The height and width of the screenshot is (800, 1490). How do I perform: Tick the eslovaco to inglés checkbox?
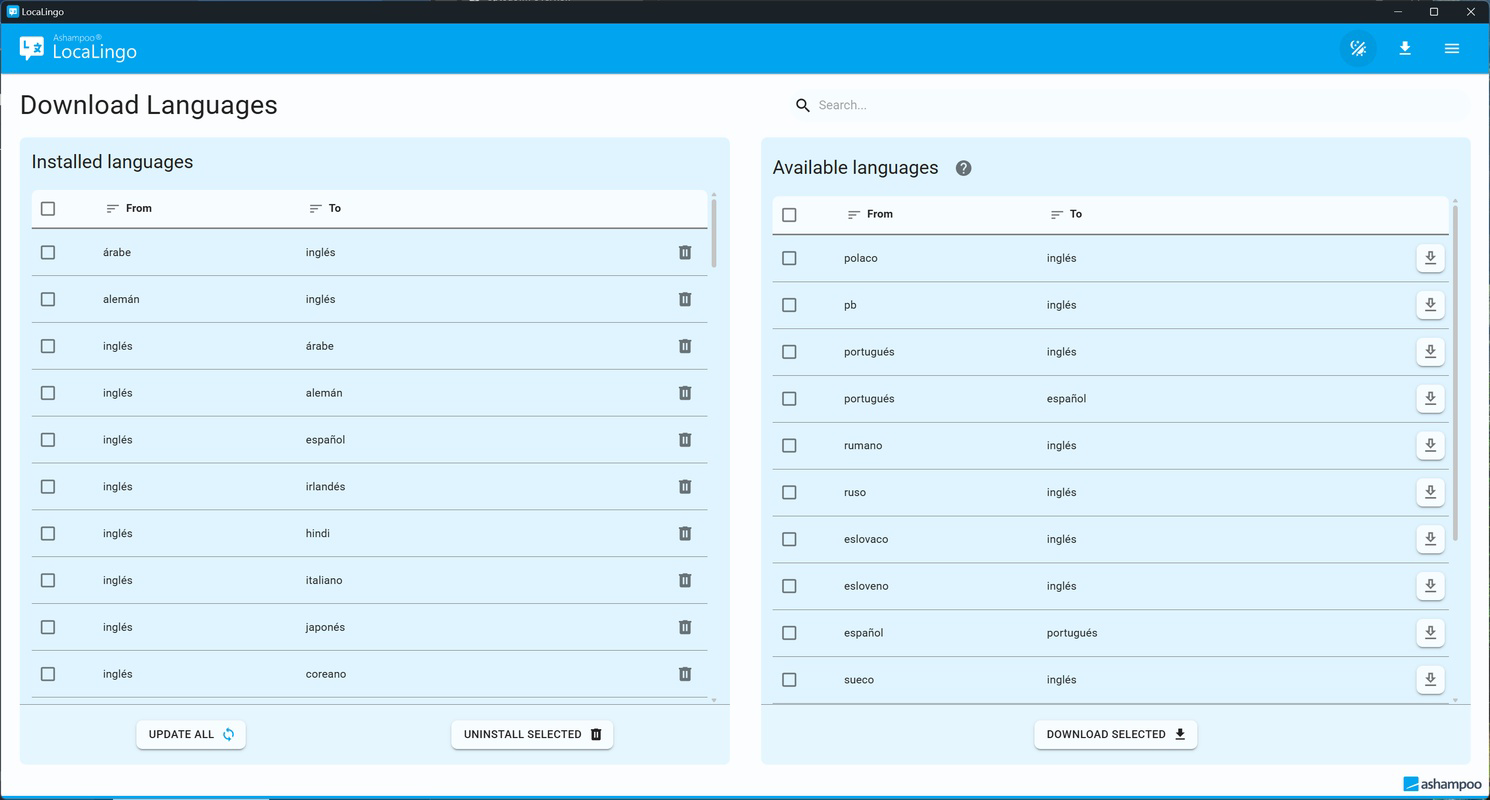pos(789,539)
